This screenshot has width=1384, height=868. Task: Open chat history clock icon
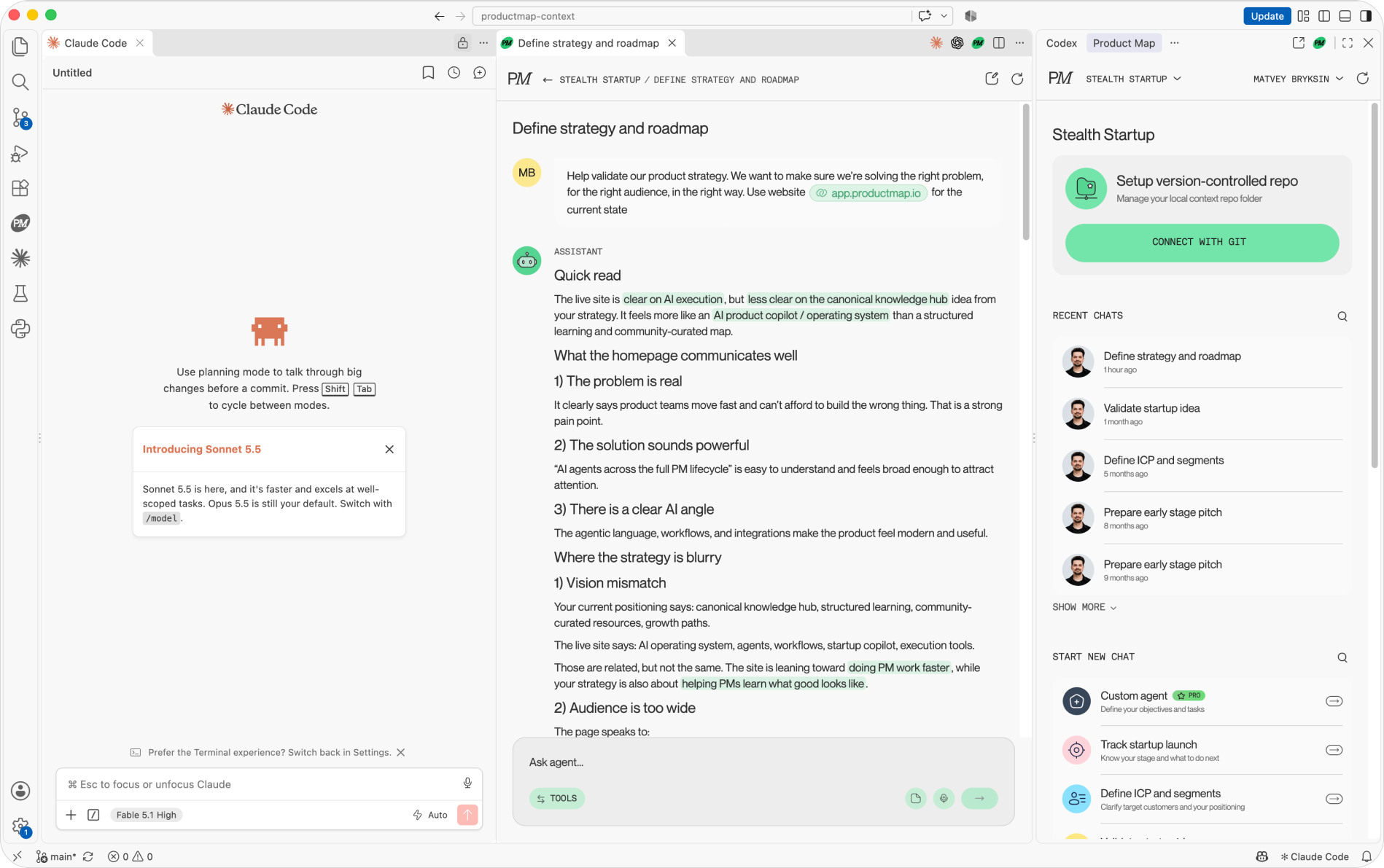(x=454, y=73)
